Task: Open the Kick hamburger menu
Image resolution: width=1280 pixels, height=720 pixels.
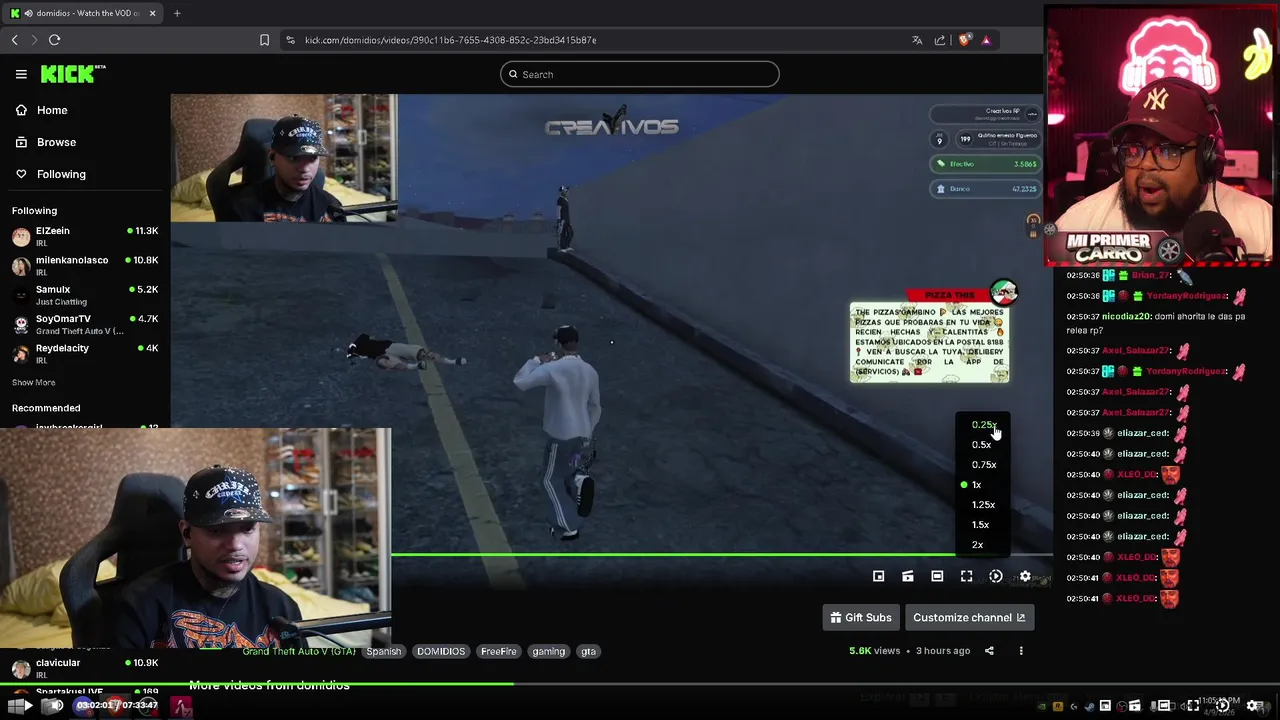Action: [x=21, y=74]
